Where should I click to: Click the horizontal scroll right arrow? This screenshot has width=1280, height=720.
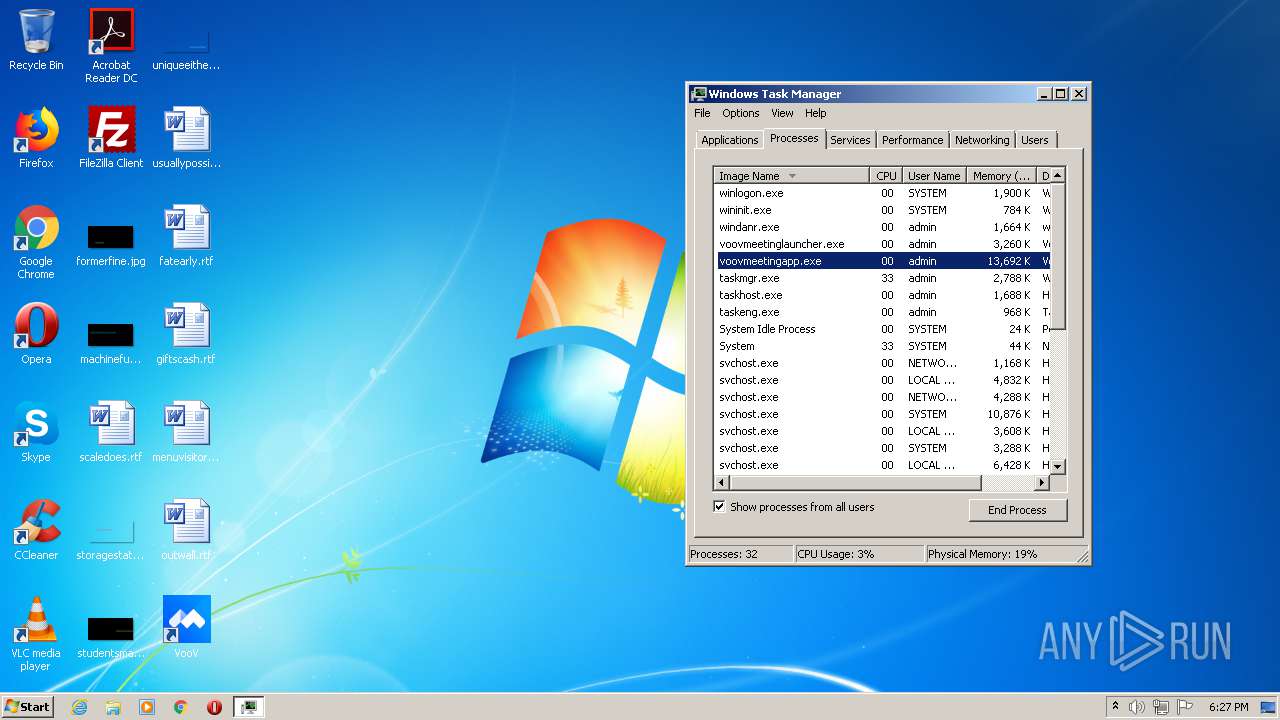(1041, 483)
